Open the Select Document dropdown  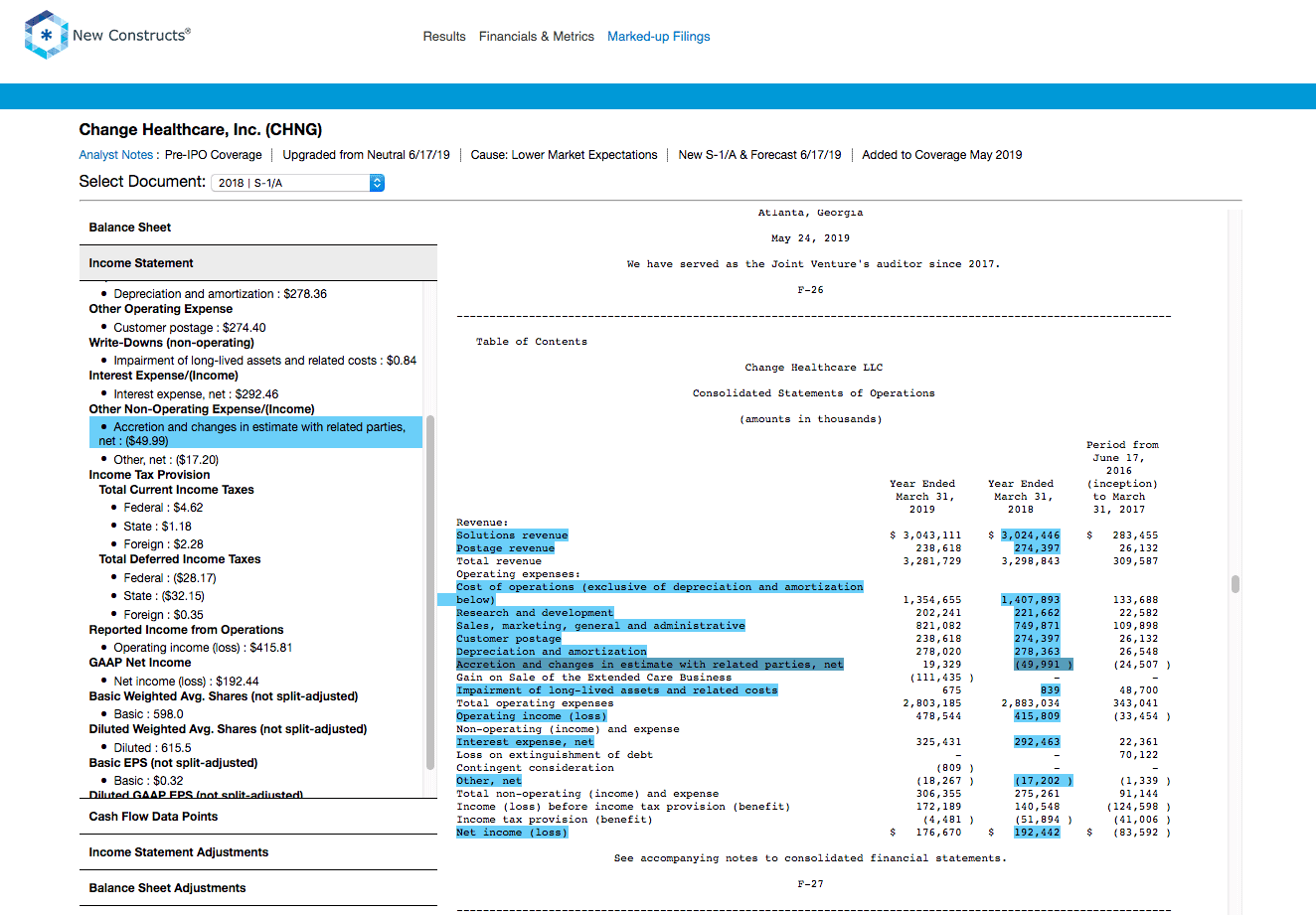click(298, 183)
